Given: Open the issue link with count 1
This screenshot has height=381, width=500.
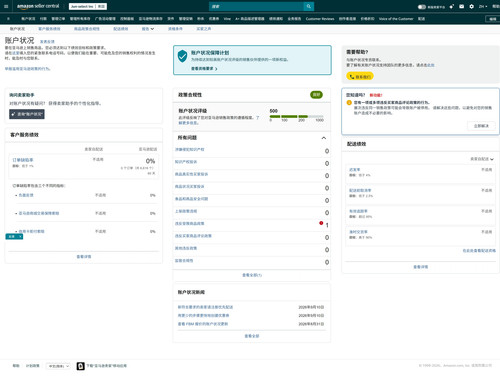Looking at the screenshot, I should pyautogui.click(x=190, y=224).
